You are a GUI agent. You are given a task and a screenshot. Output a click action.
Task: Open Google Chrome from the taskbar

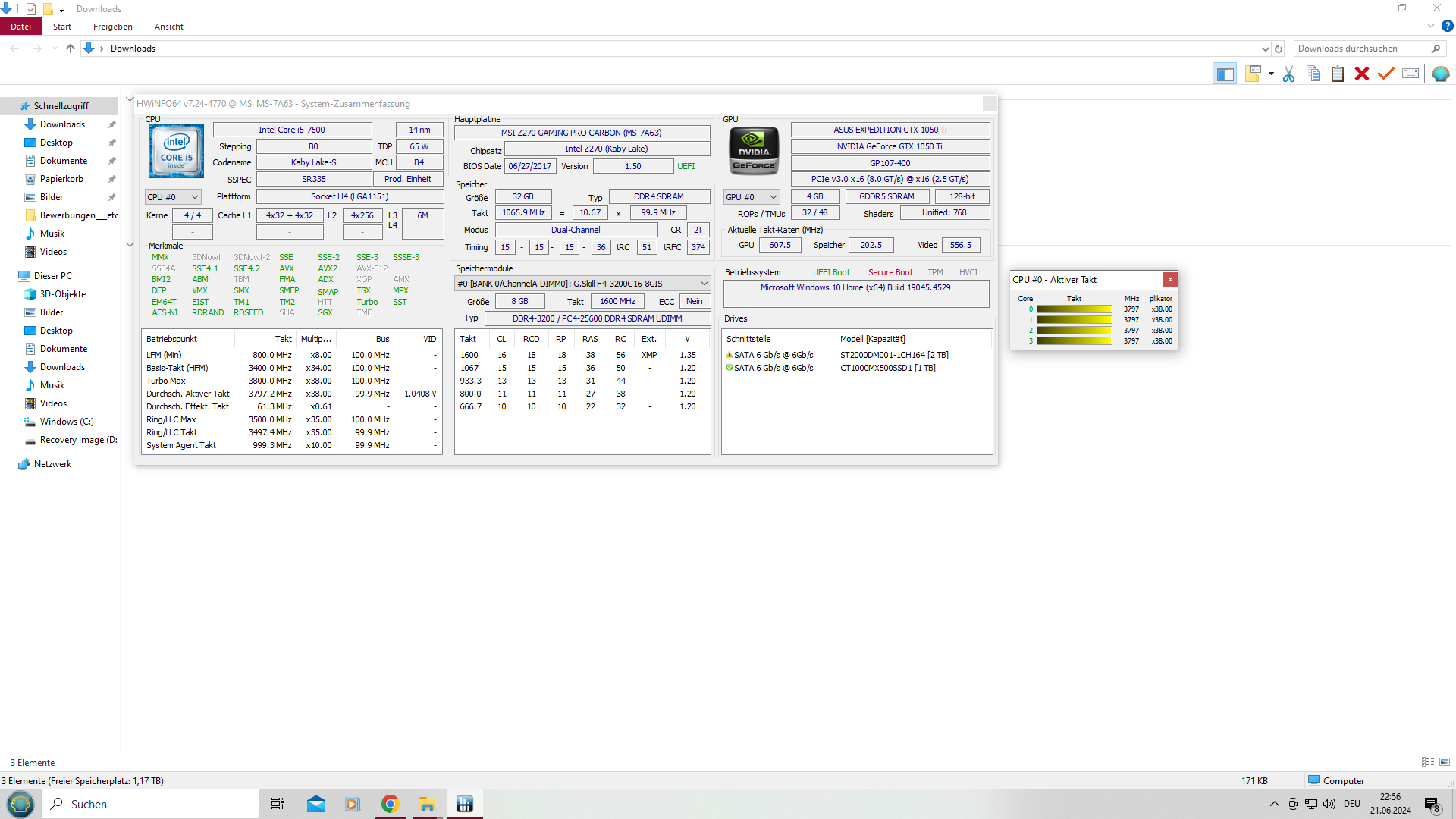pyautogui.click(x=390, y=804)
